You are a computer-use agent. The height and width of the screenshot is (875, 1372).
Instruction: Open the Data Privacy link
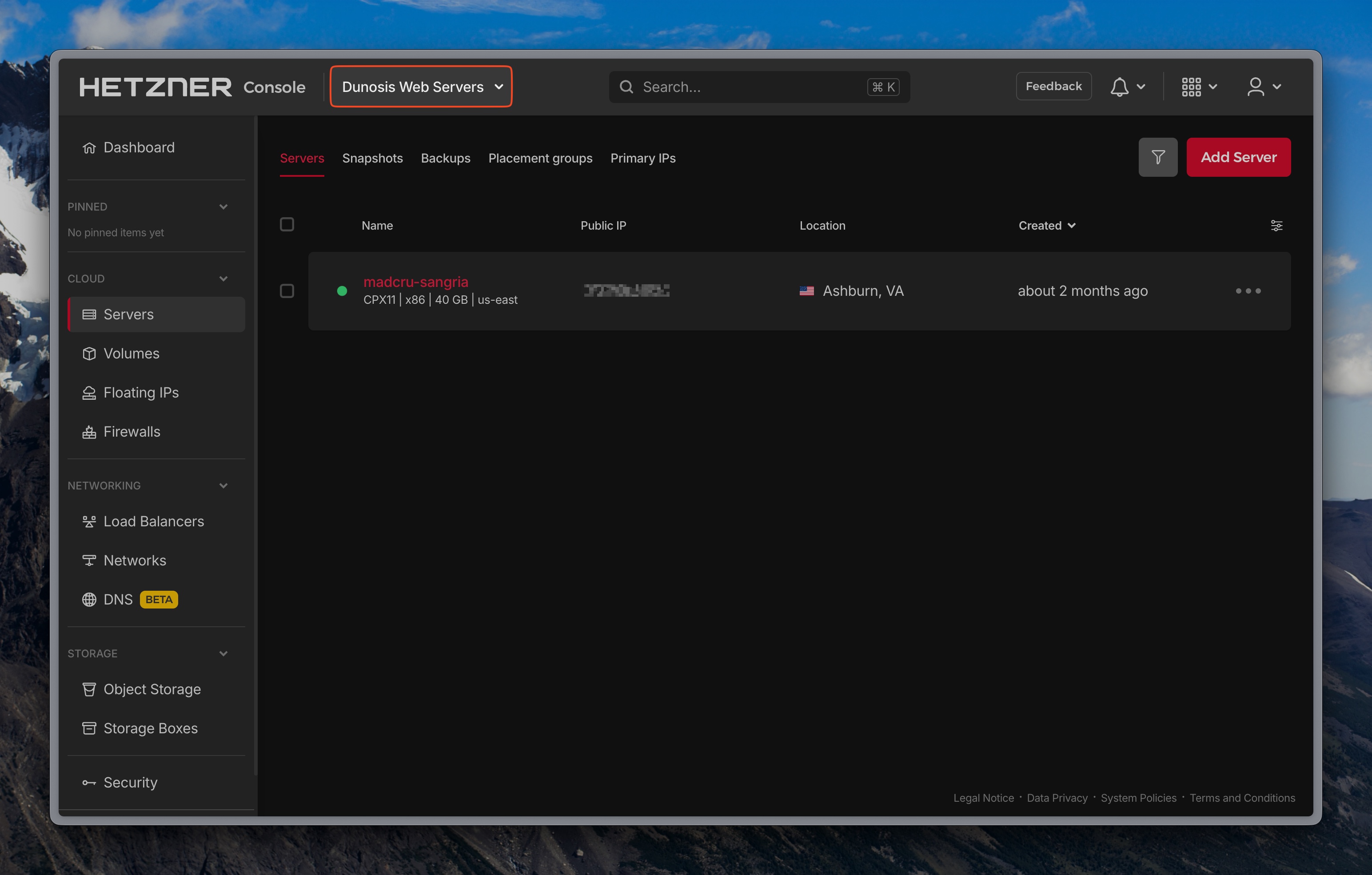pyautogui.click(x=1057, y=798)
